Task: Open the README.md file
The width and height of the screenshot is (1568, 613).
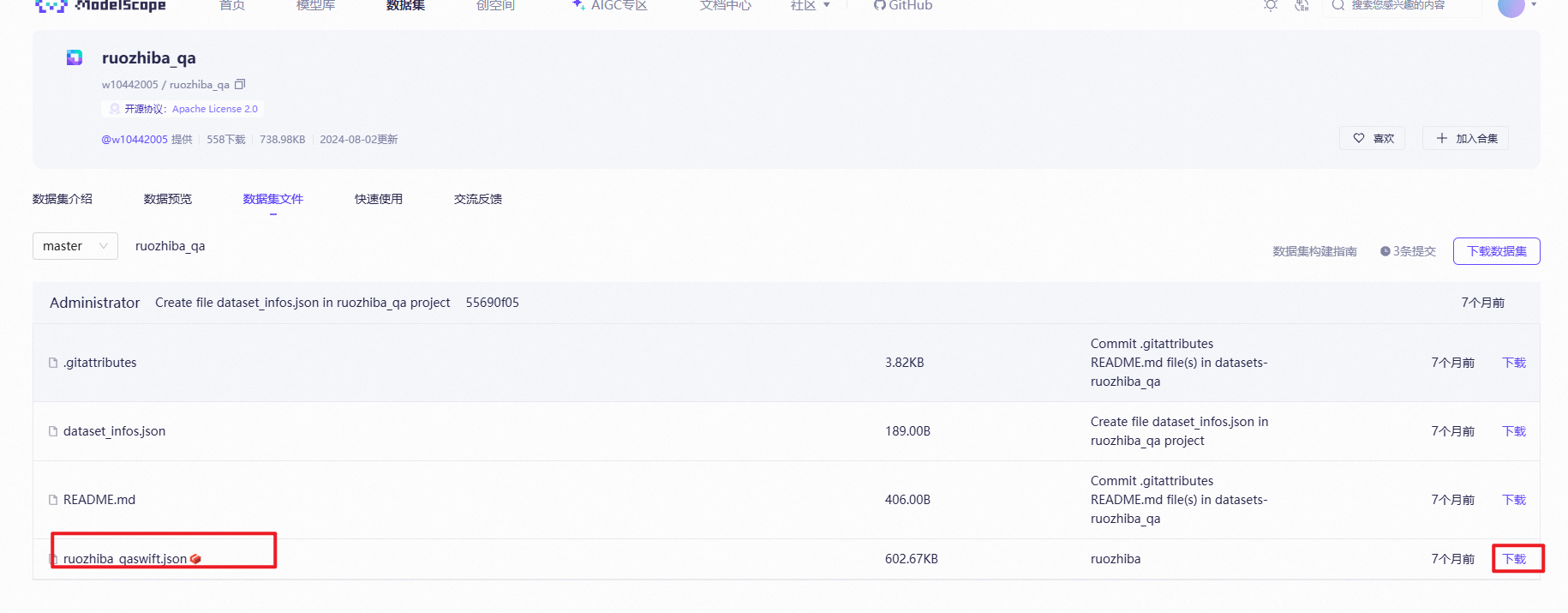Action: tap(99, 500)
